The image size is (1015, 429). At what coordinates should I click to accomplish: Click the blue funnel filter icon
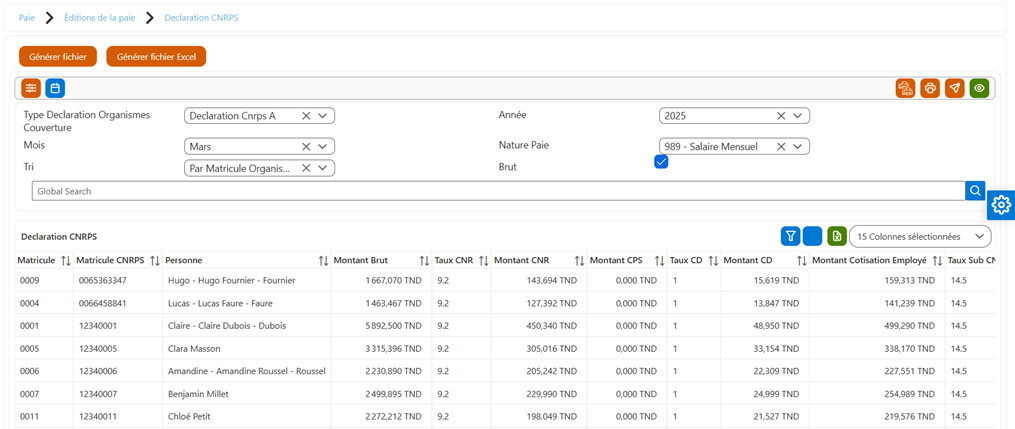point(790,236)
